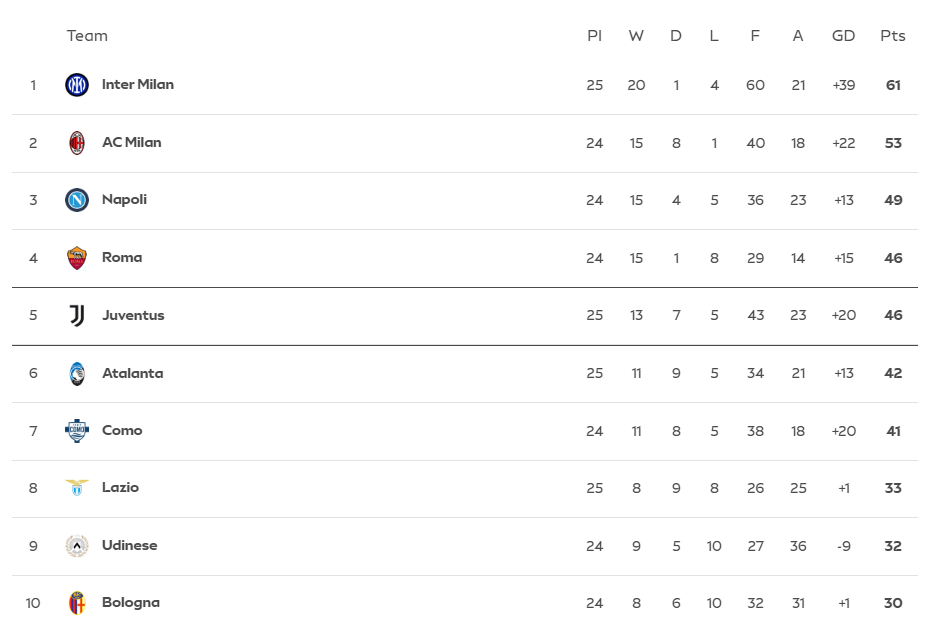Click the Roma club crest
938x627 pixels.
(77, 258)
